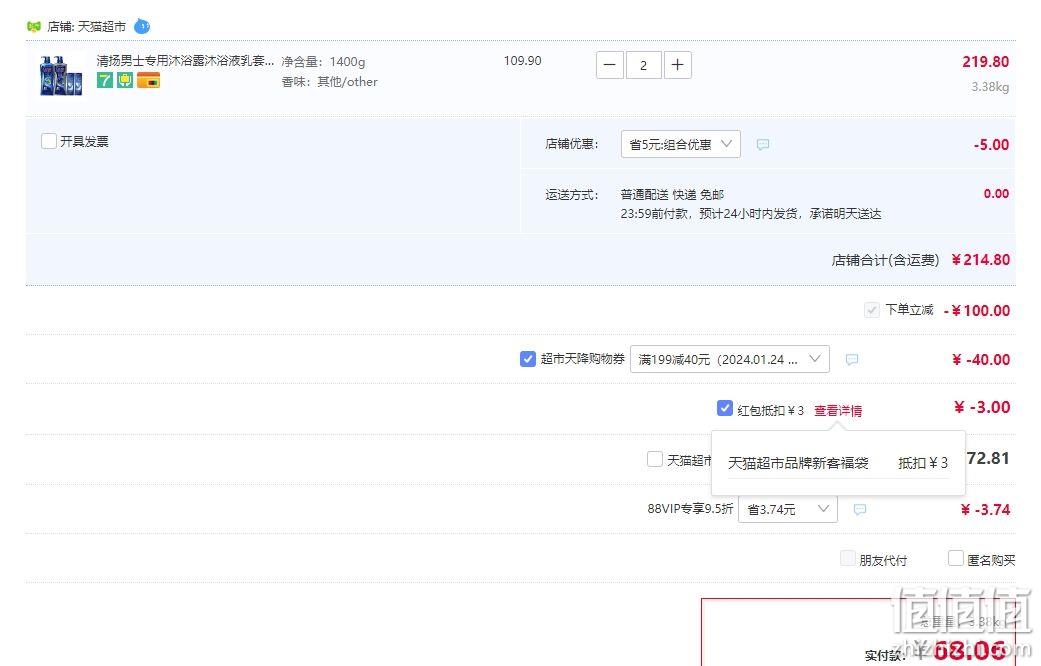Click the 天猫超市品牌新客福袋 popup entry
Screen dimensions: 1041x666
[x=838, y=463]
